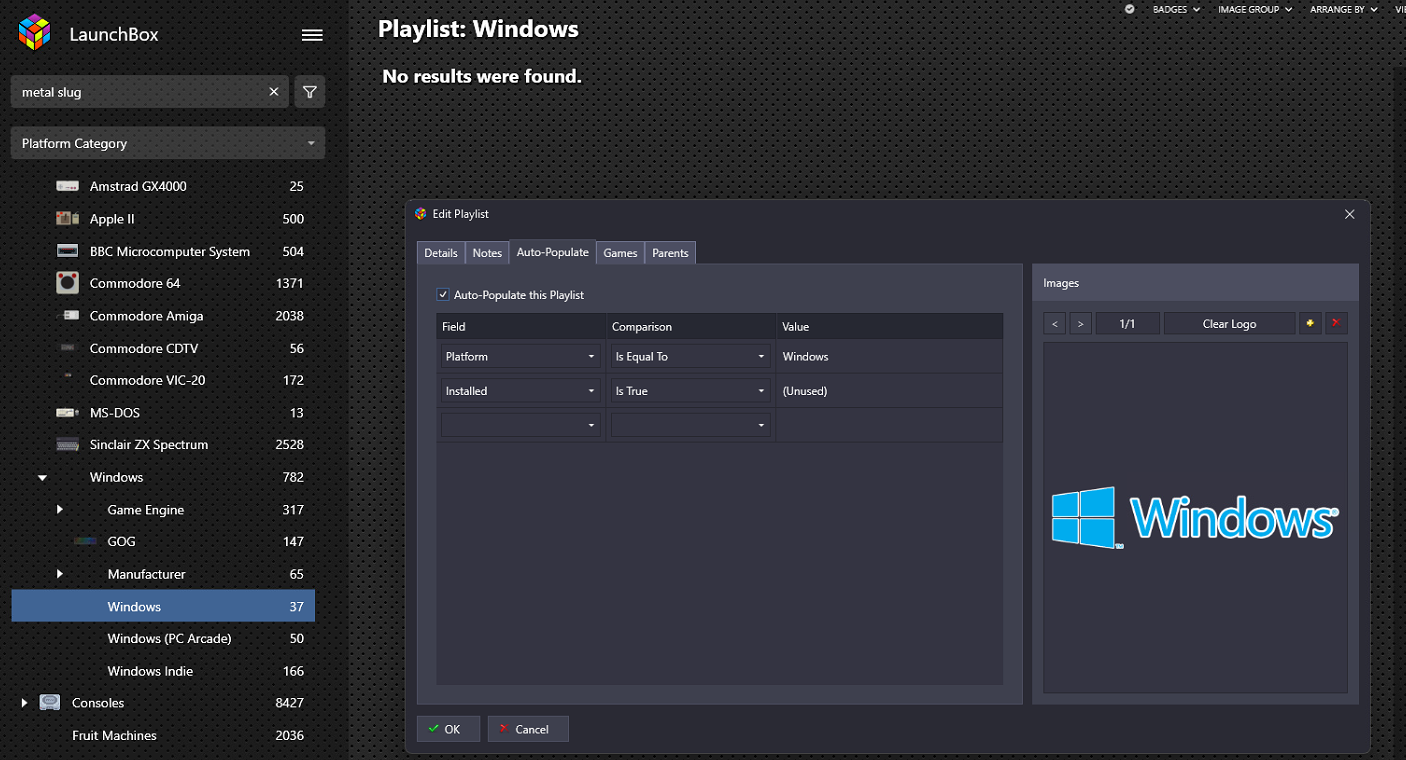Open the empty Field dropdown in third row
1406x760 pixels.
pos(521,425)
